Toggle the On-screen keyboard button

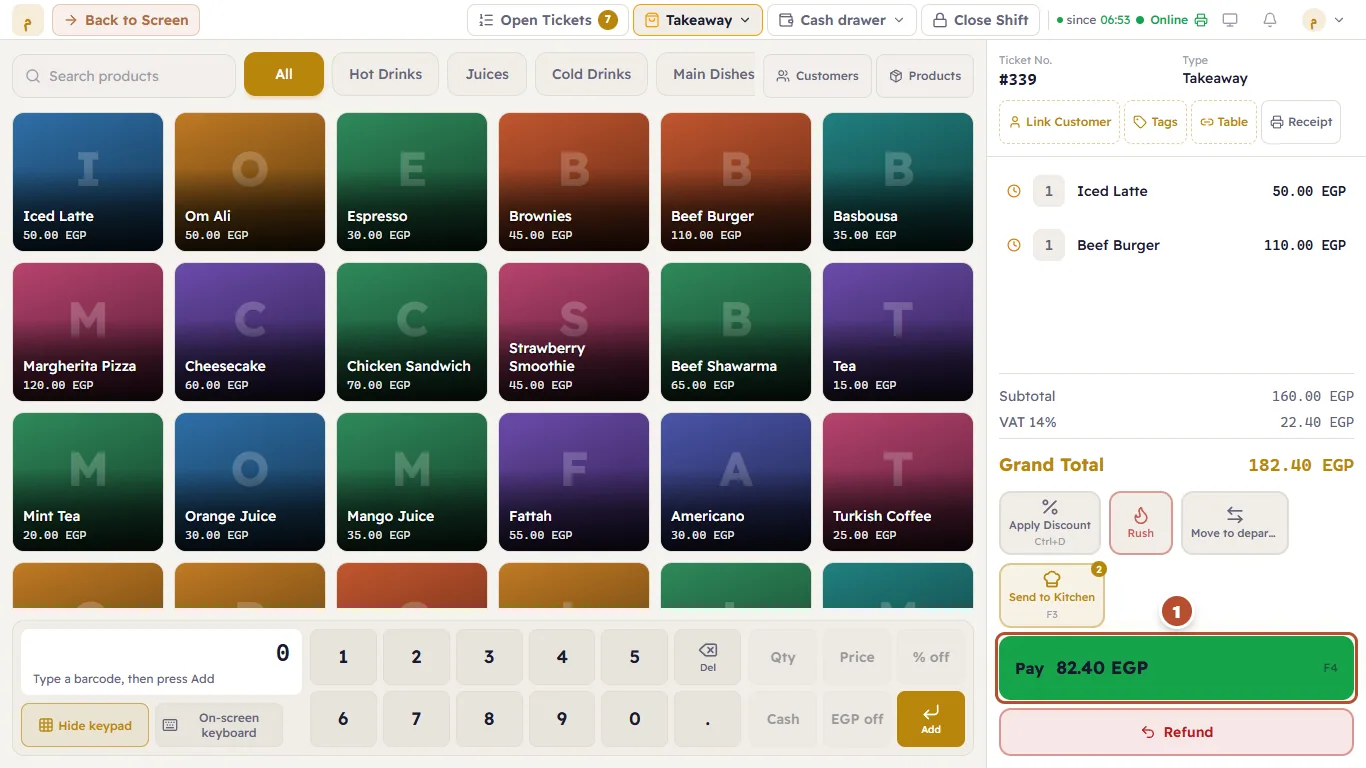219,725
